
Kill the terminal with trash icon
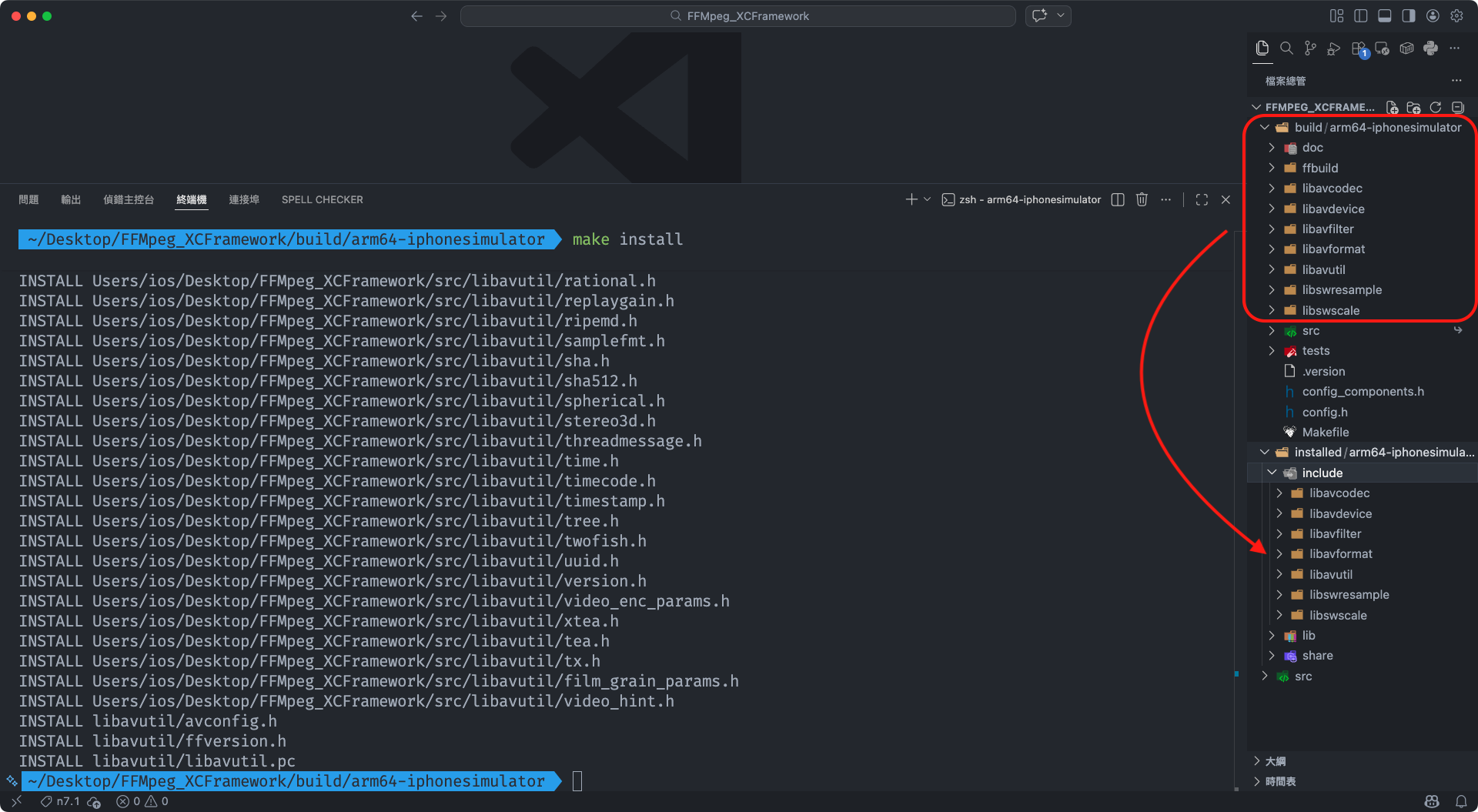[x=1142, y=199]
